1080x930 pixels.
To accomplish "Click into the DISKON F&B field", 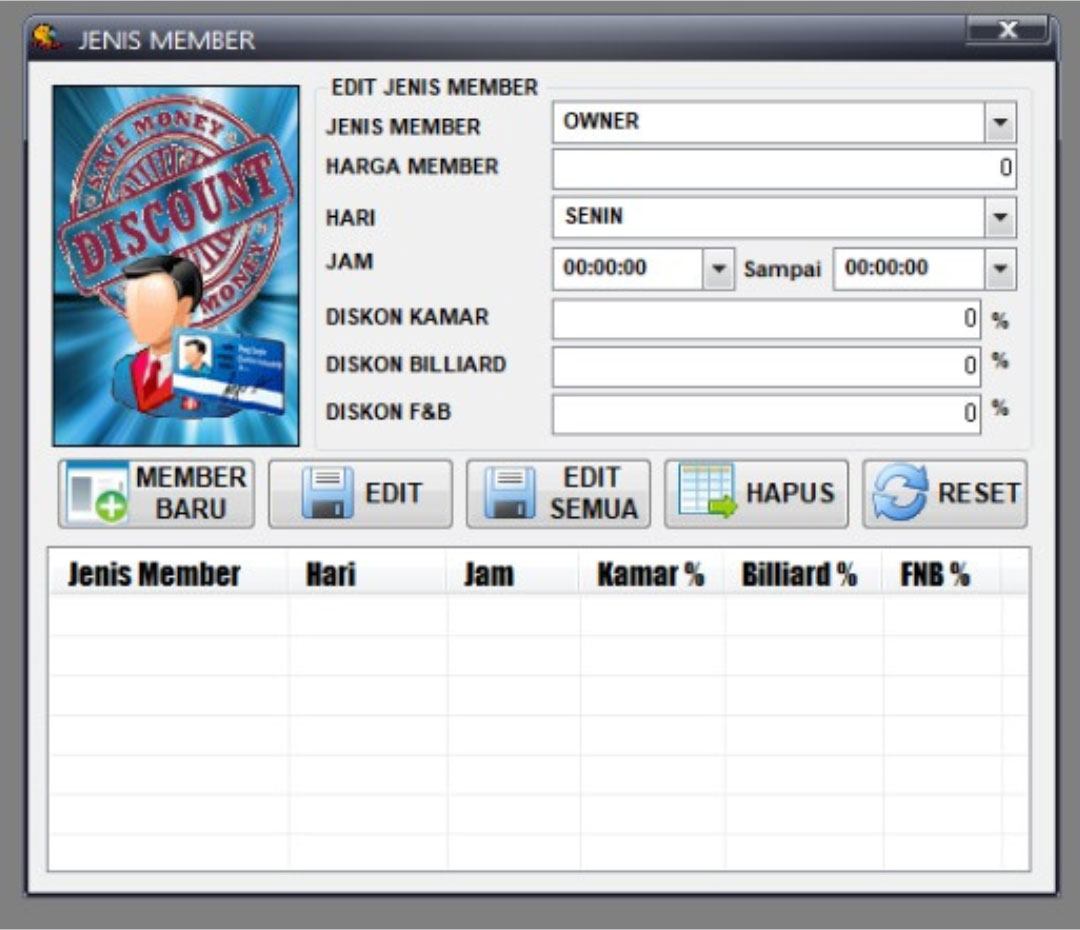I will [x=766, y=414].
